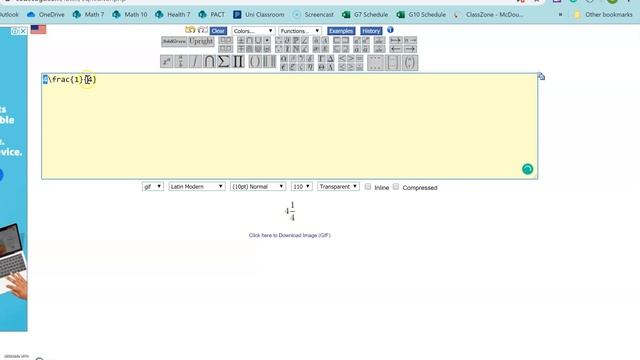Open the PACT bookmark
Image resolution: width=640 pixels, height=360 pixels.
(211, 14)
